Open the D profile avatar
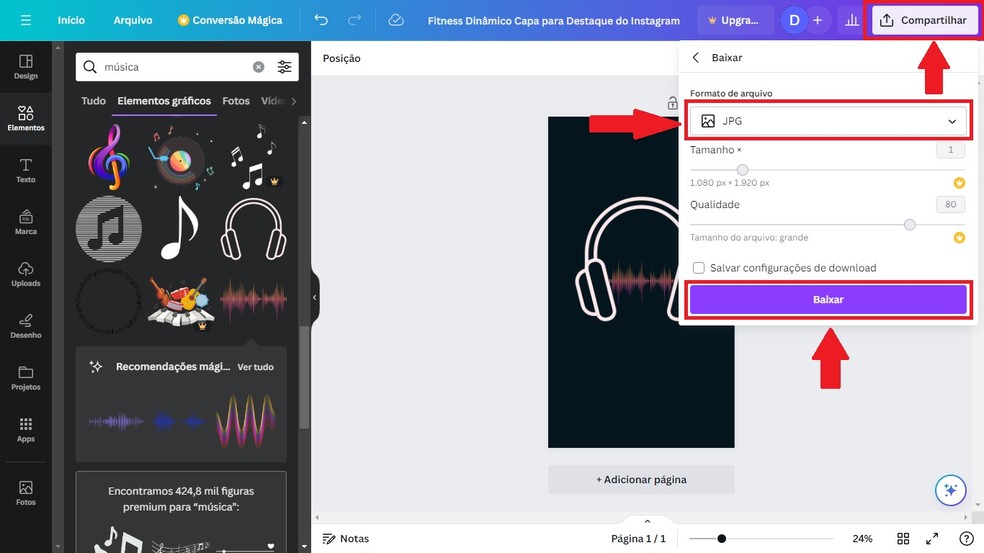The image size is (984, 553). coord(794,20)
